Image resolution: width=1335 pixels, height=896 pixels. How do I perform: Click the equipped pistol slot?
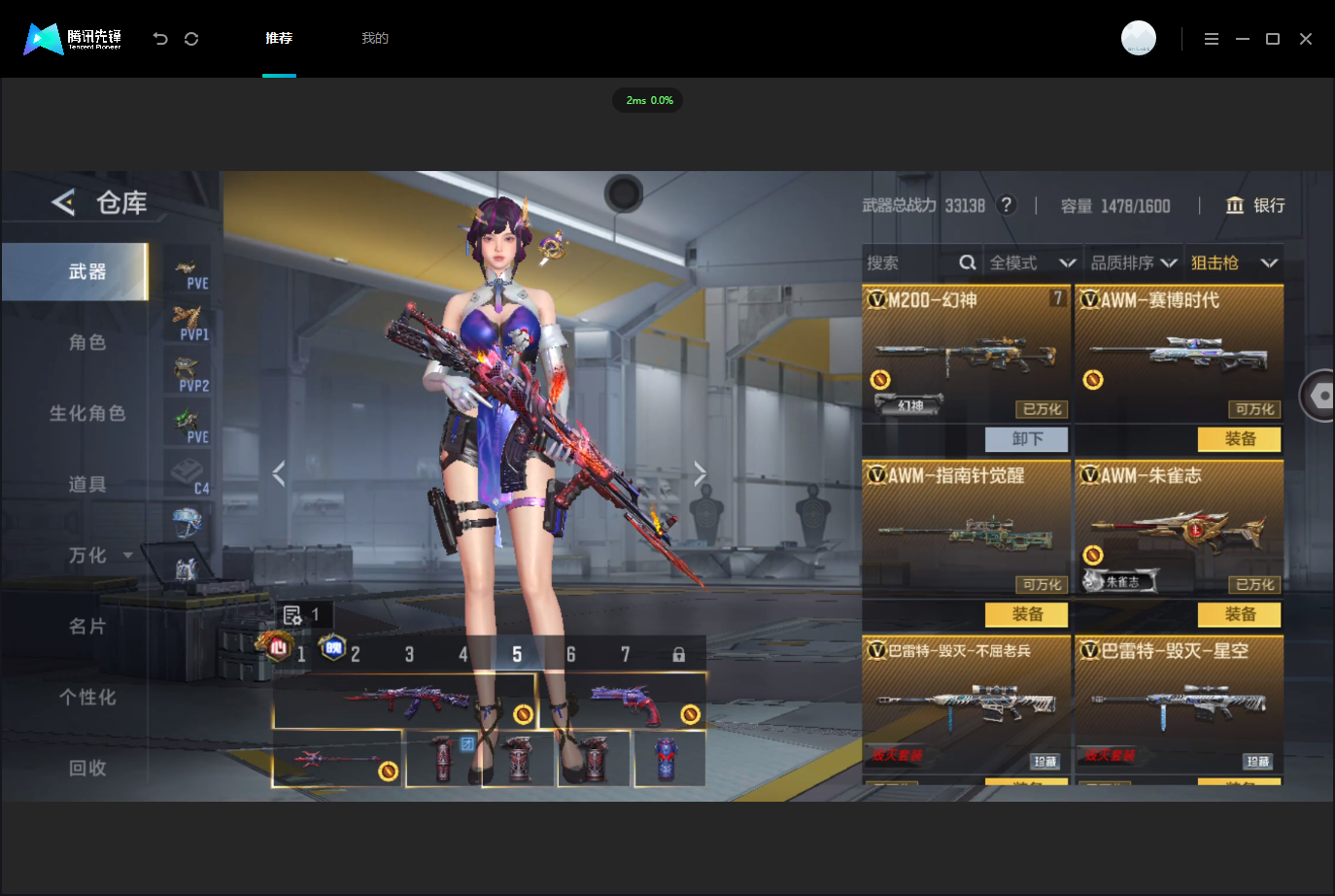pyautogui.click(x=623, y=701)
